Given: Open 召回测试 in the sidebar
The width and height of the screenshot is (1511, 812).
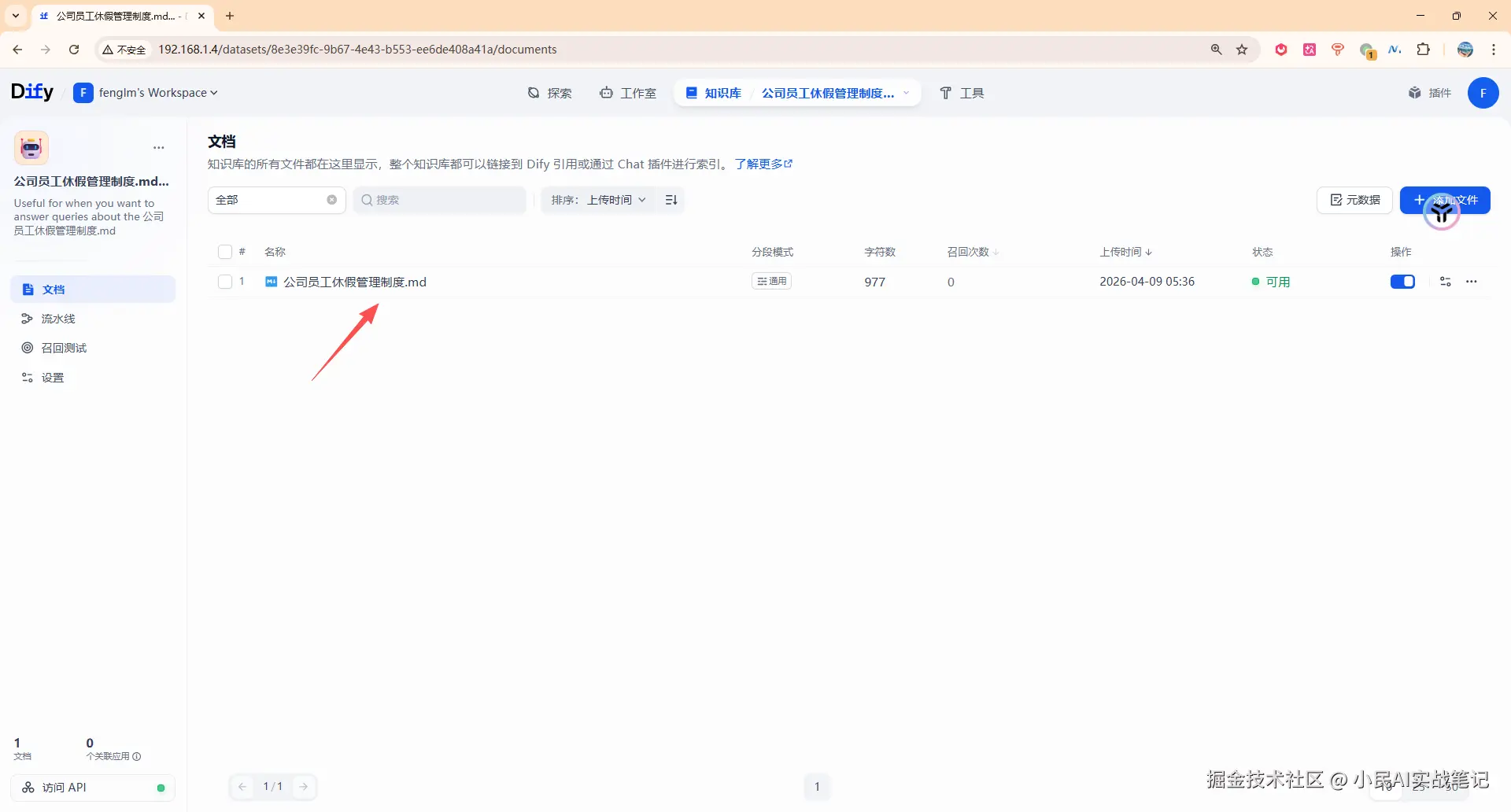Looking at the screenshot, I should tap(93, 348).
